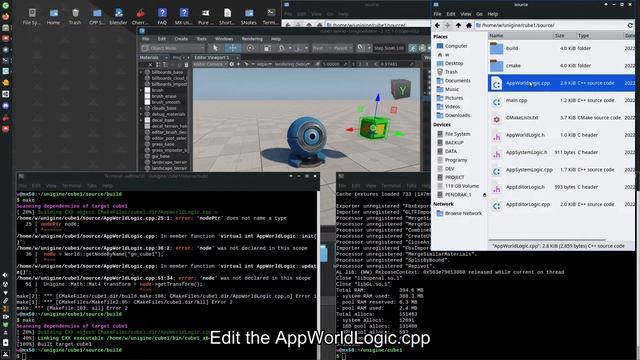The image size is (640, 360).
Task: Open the Pivot dropdown in the editor toolbar
Action: 321,48
